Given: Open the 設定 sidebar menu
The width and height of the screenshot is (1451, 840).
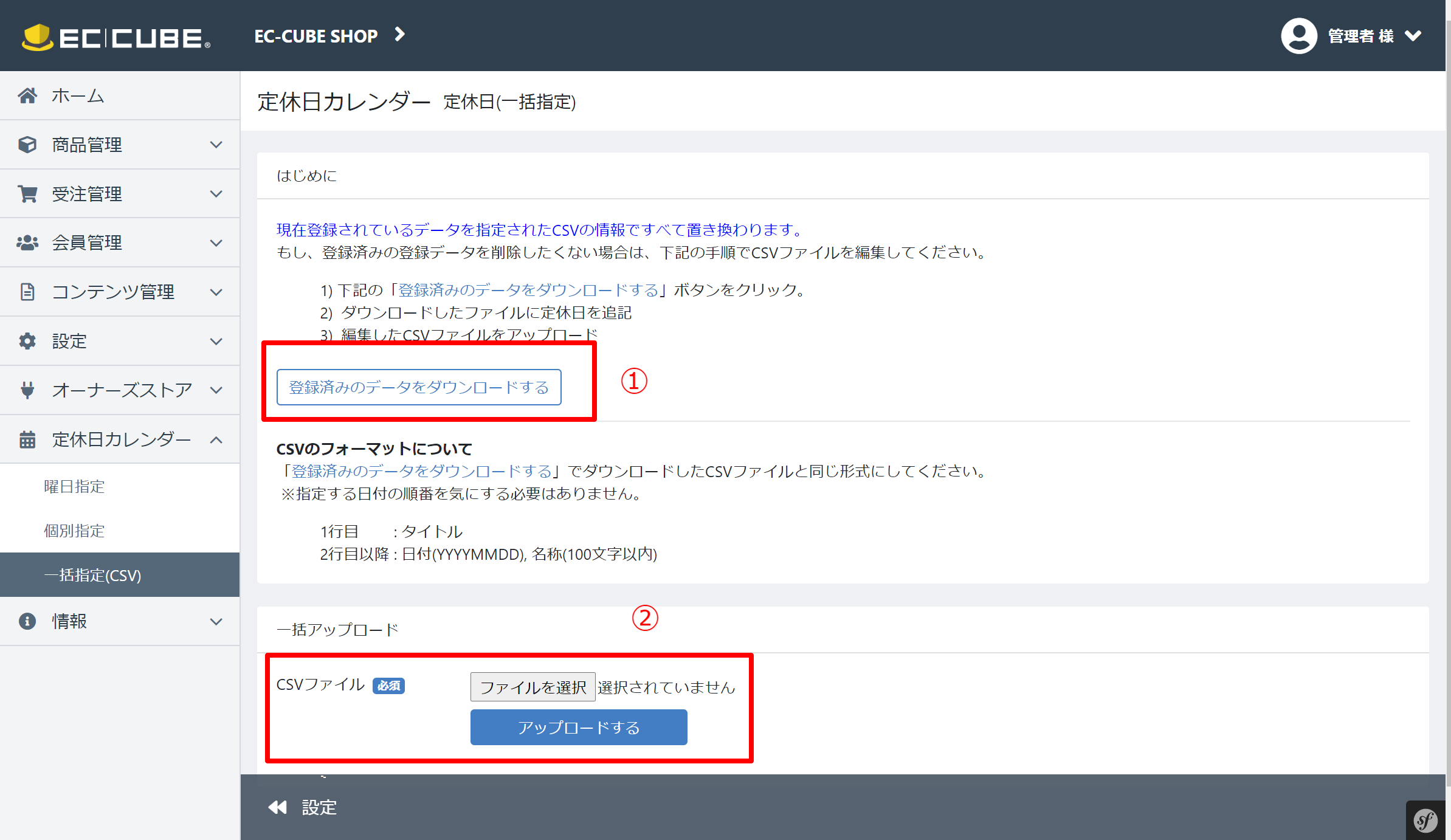Looking at the screenshot, I should pos(120,341).
